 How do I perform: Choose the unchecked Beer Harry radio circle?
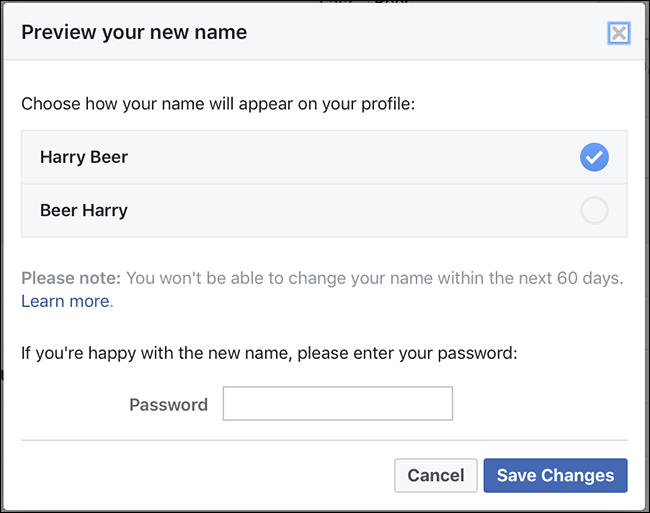[594, 210]
